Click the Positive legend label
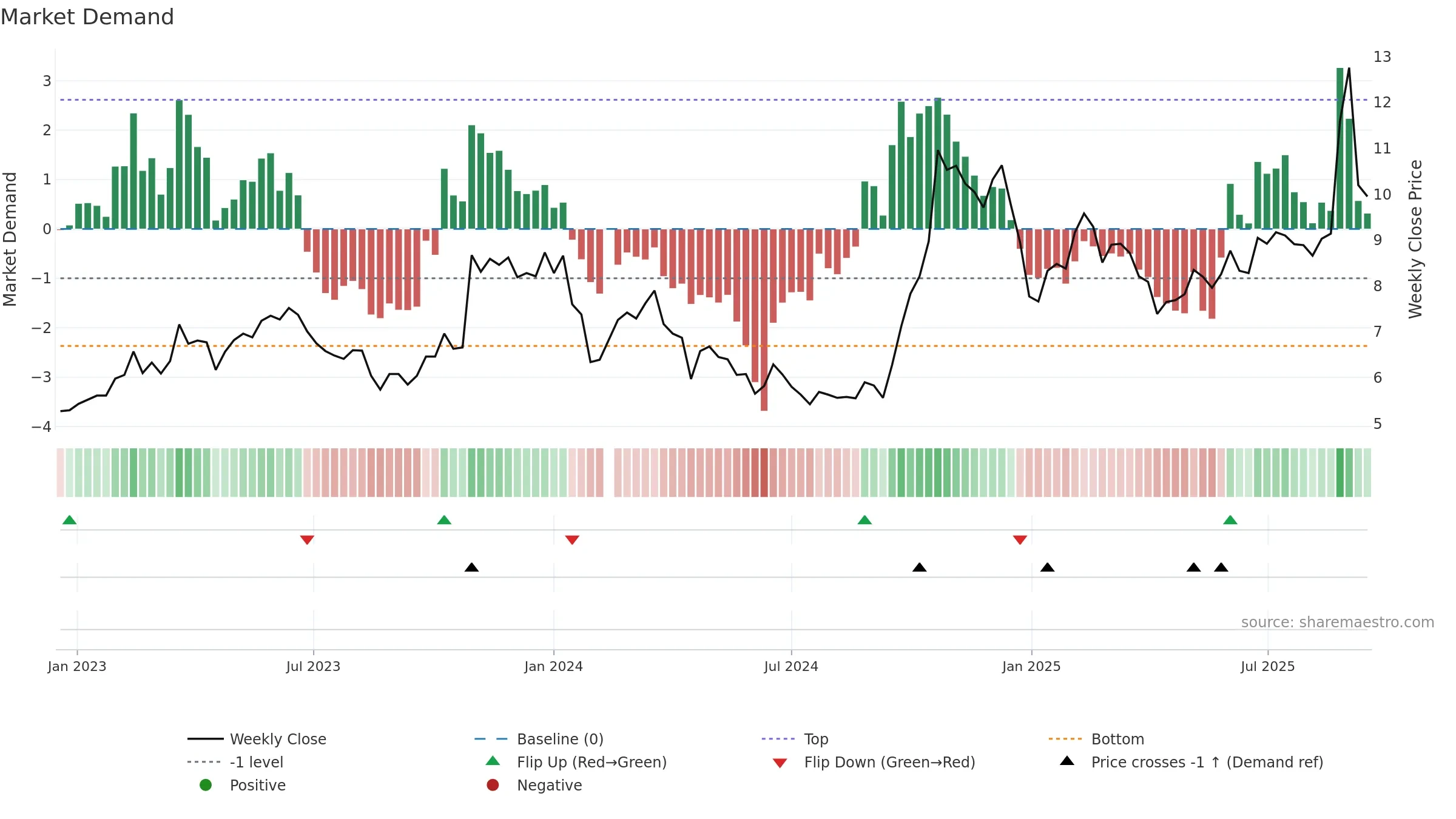The height and width of the screenshot is (819, 1456). click(x=258, y=785)
